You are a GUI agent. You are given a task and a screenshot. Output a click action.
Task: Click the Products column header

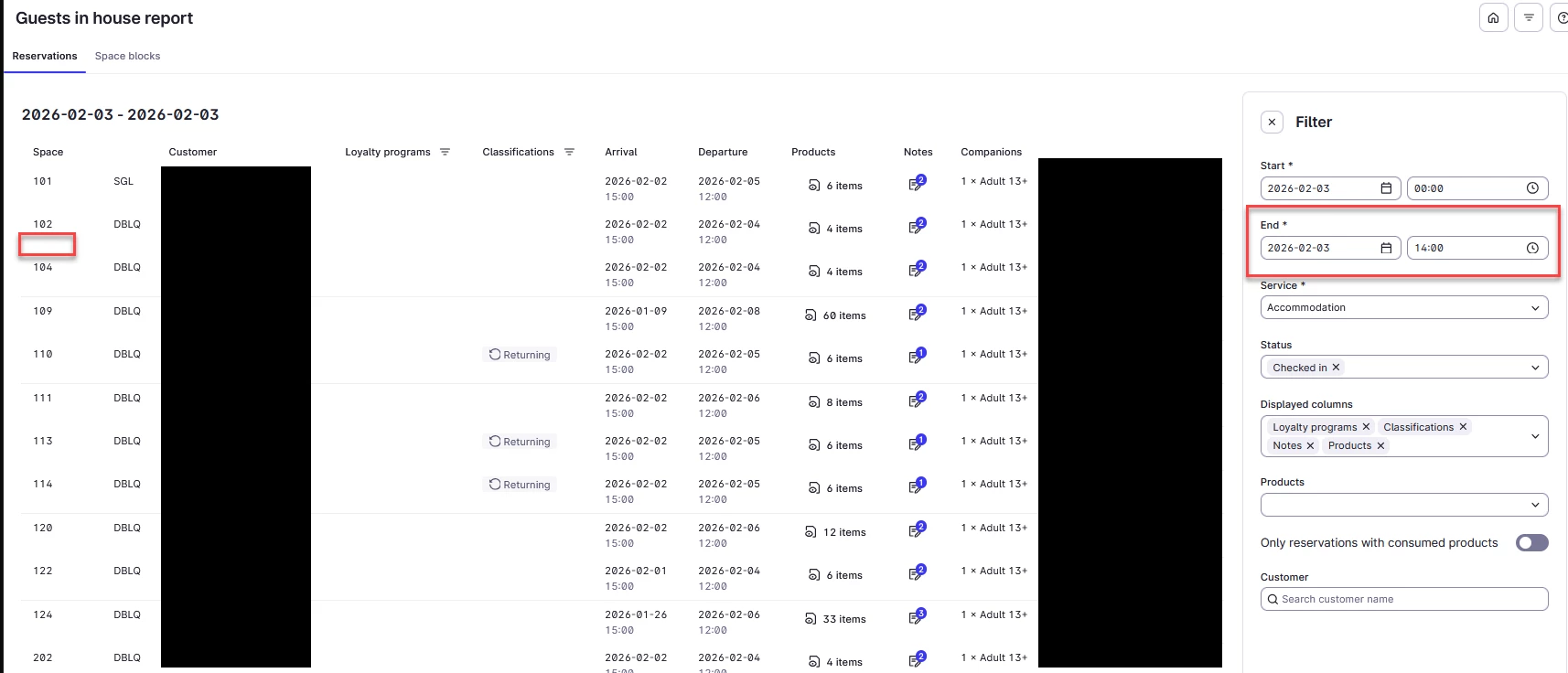tap(813, 152)
